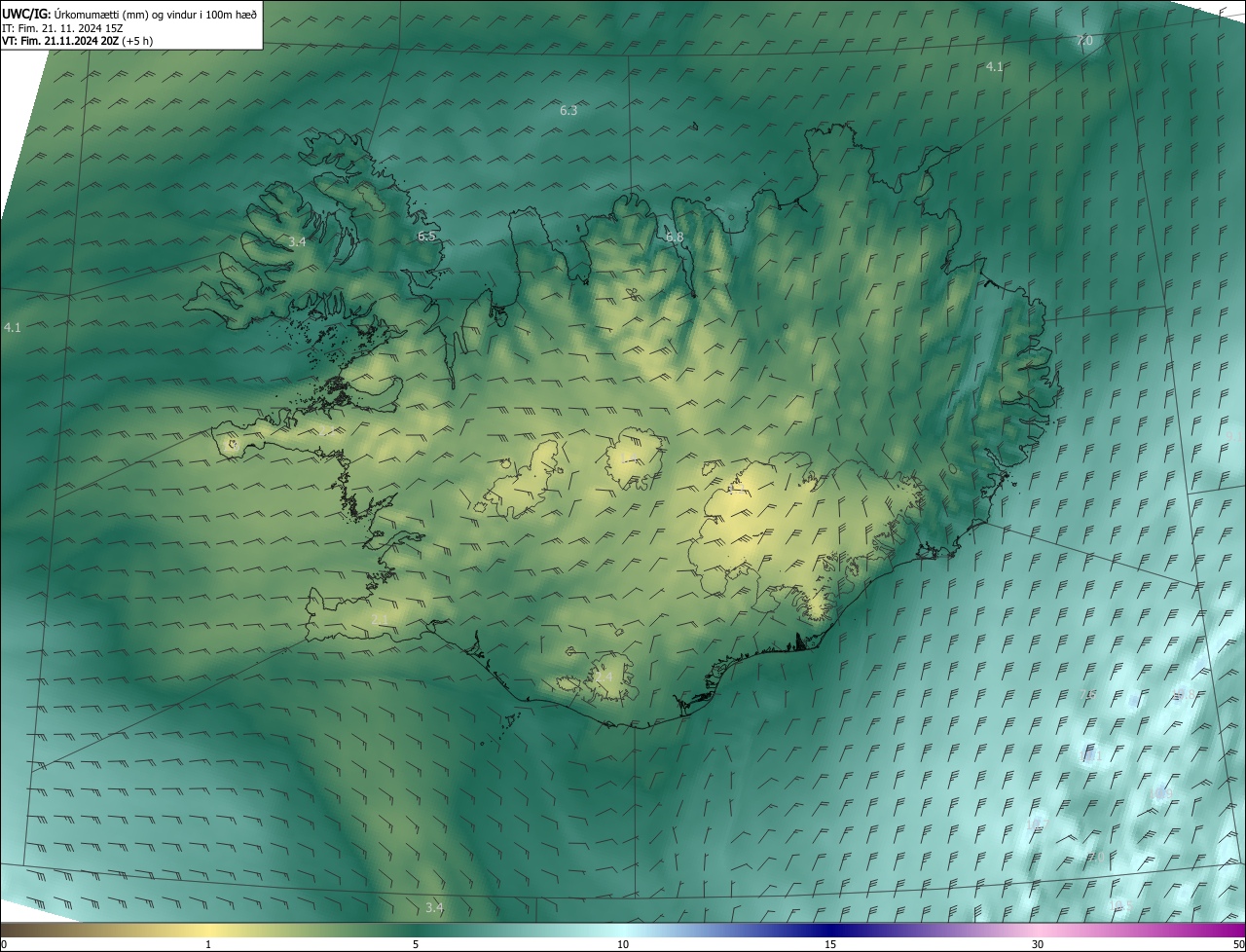1246x952 pixels.
Task: Select the 2.1 label on the Reykjanes peninsula
Action: [x=380, y=619]
